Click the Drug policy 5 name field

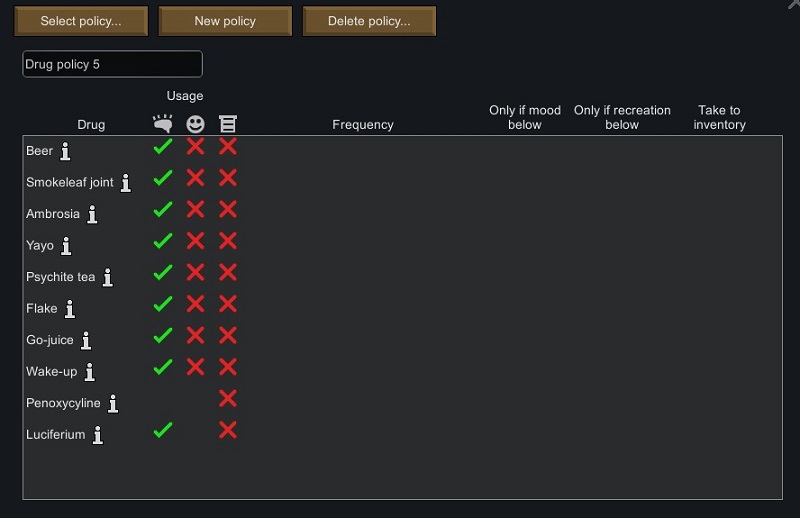click(x=112, y=64)
